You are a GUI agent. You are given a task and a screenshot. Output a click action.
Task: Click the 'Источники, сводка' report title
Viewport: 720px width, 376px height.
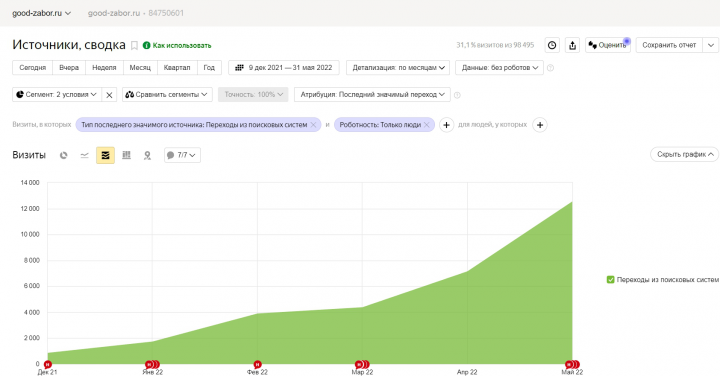click(x=69, y=45)
